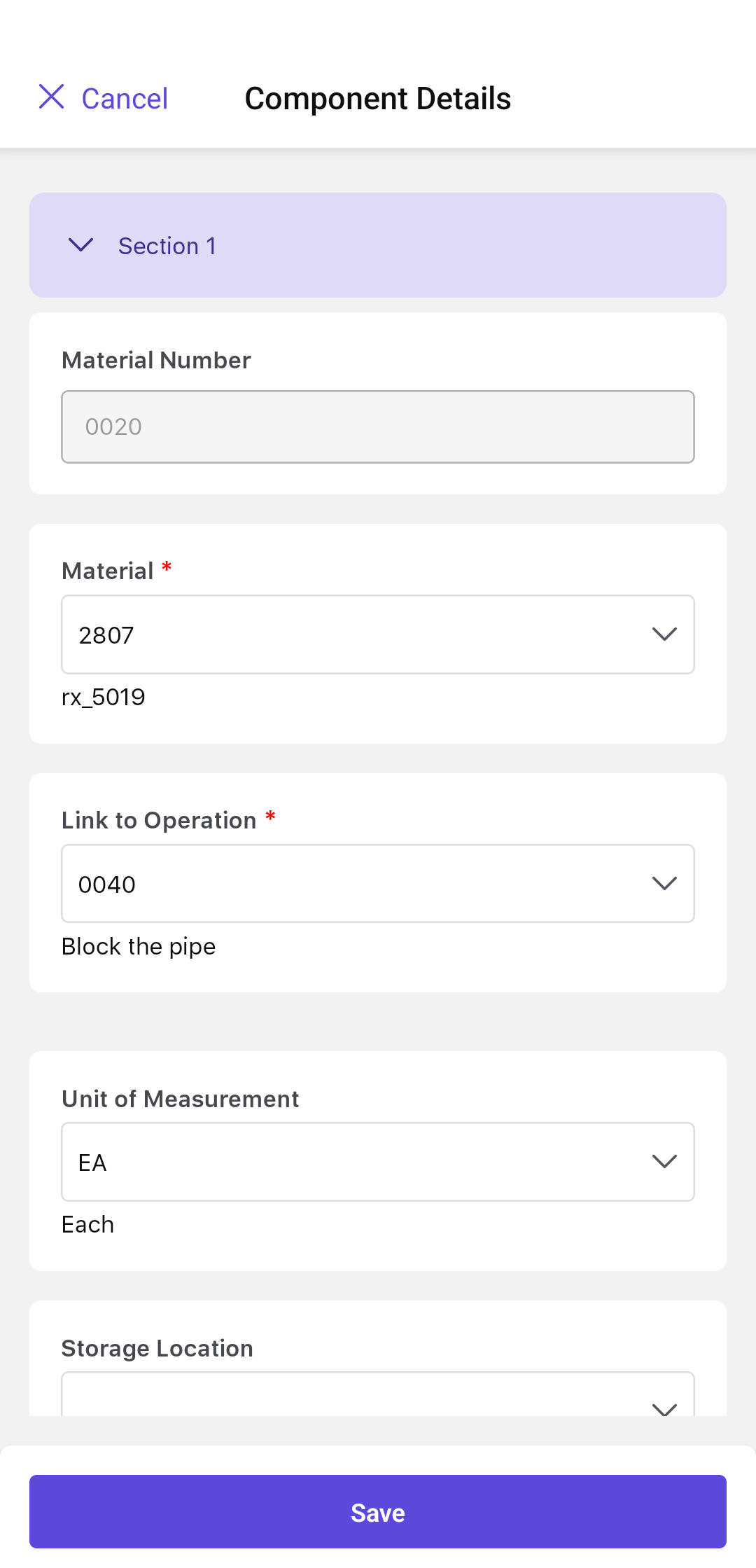Click the Each unit description text
The height and width of the screenshot is (1568, 756).
pyautogui.click(x=88, y=1225)
